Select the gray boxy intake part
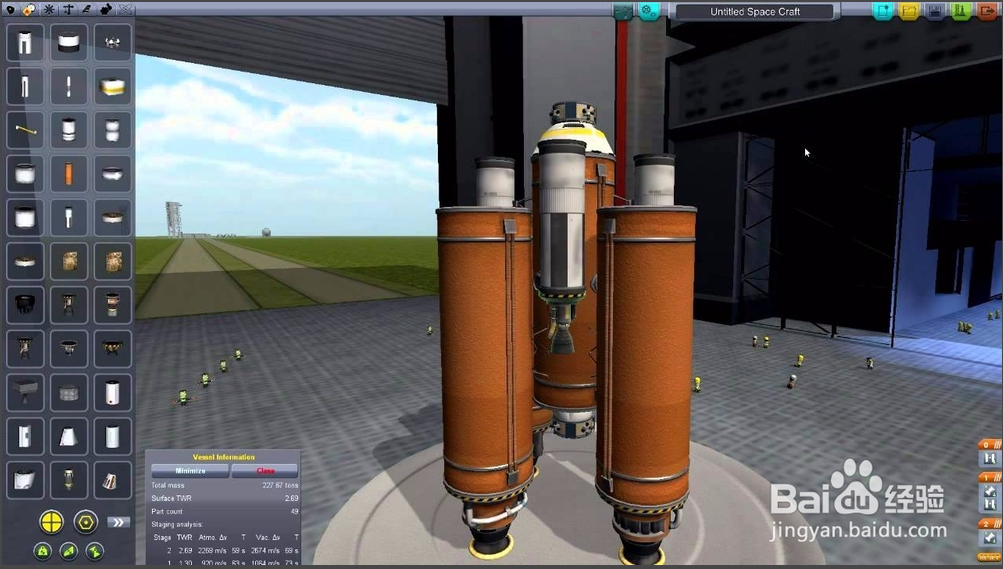Viewport: 1003px width, 569px height. (x=25, y=392)
